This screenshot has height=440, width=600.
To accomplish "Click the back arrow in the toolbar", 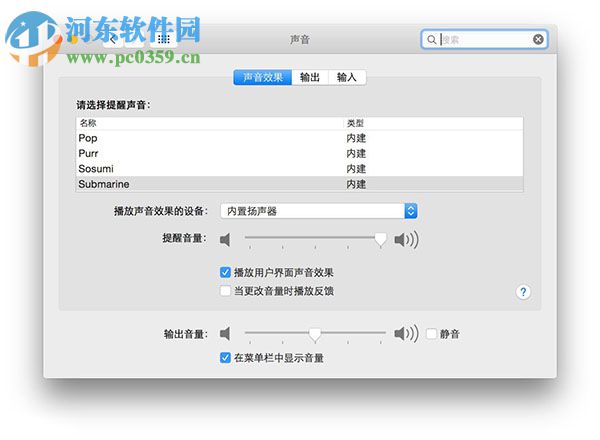I will pyautogui.click(x=113, y=40).
